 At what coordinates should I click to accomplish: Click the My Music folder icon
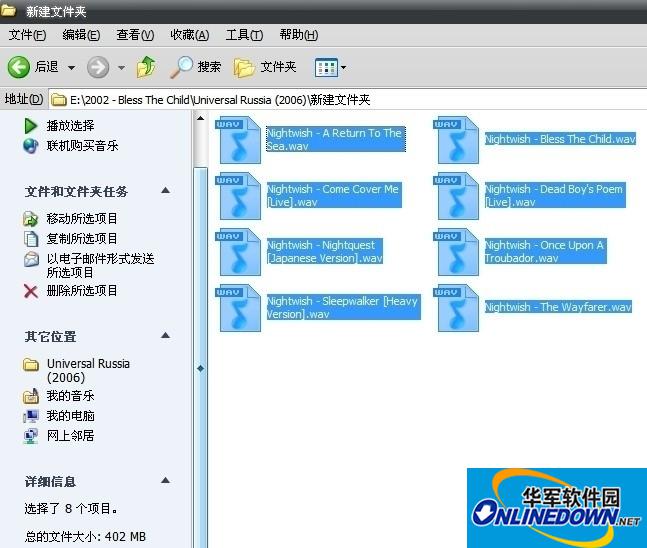[31, 396]
